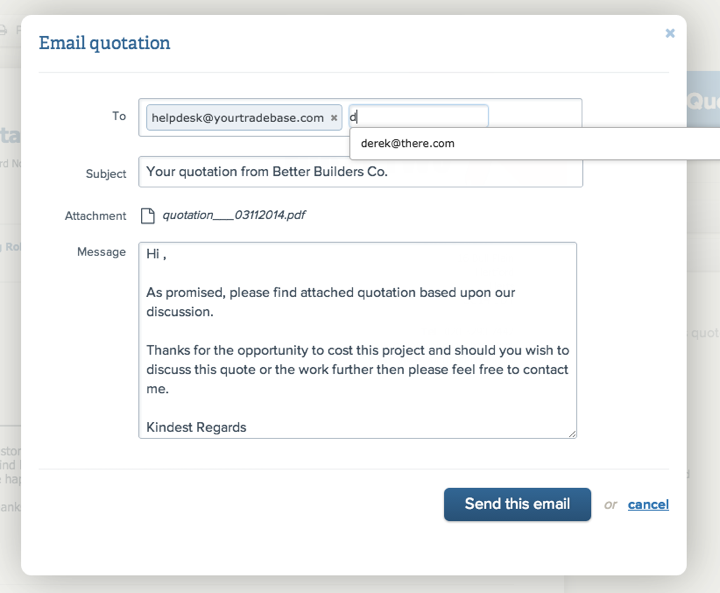
Task: Place cursor on the "Kindest Regards" line
Action: point(196,427)
